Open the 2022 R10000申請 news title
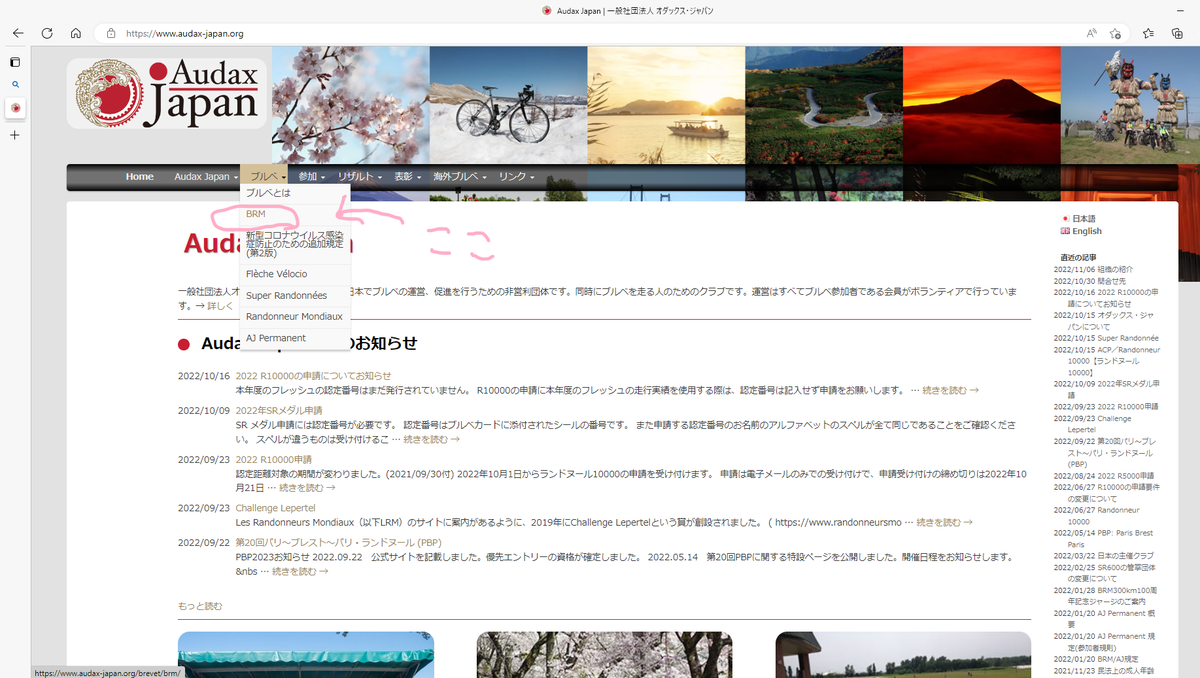Viewport: 1200px width, 678px height. coord(274,459)
